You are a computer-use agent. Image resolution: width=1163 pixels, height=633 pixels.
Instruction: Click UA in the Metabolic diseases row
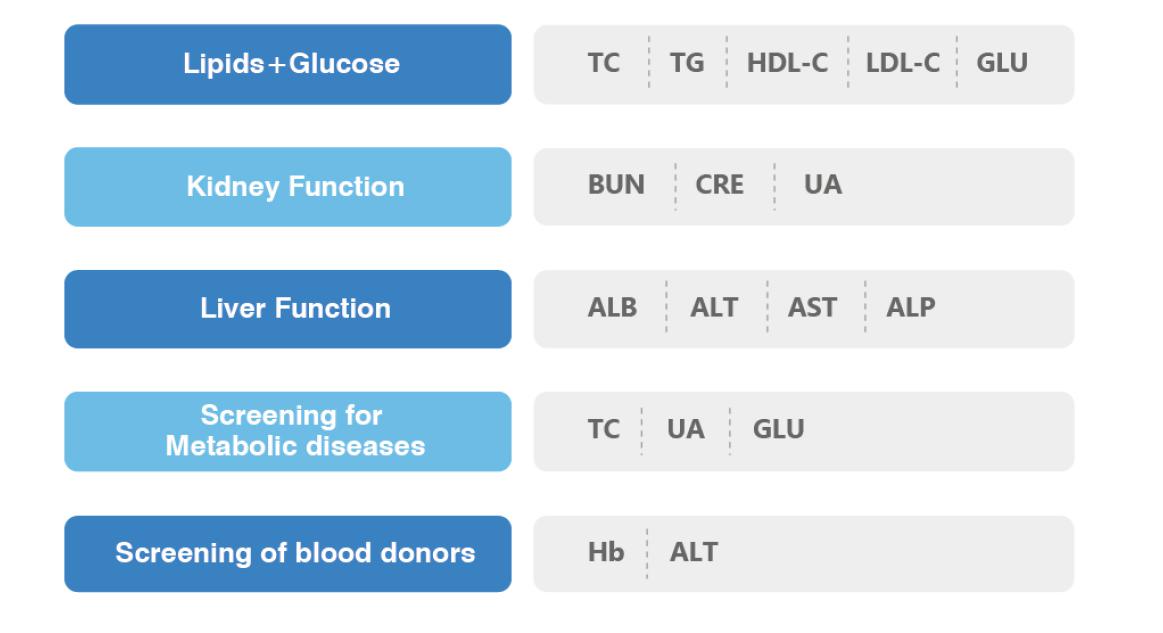tap(685, 430)
